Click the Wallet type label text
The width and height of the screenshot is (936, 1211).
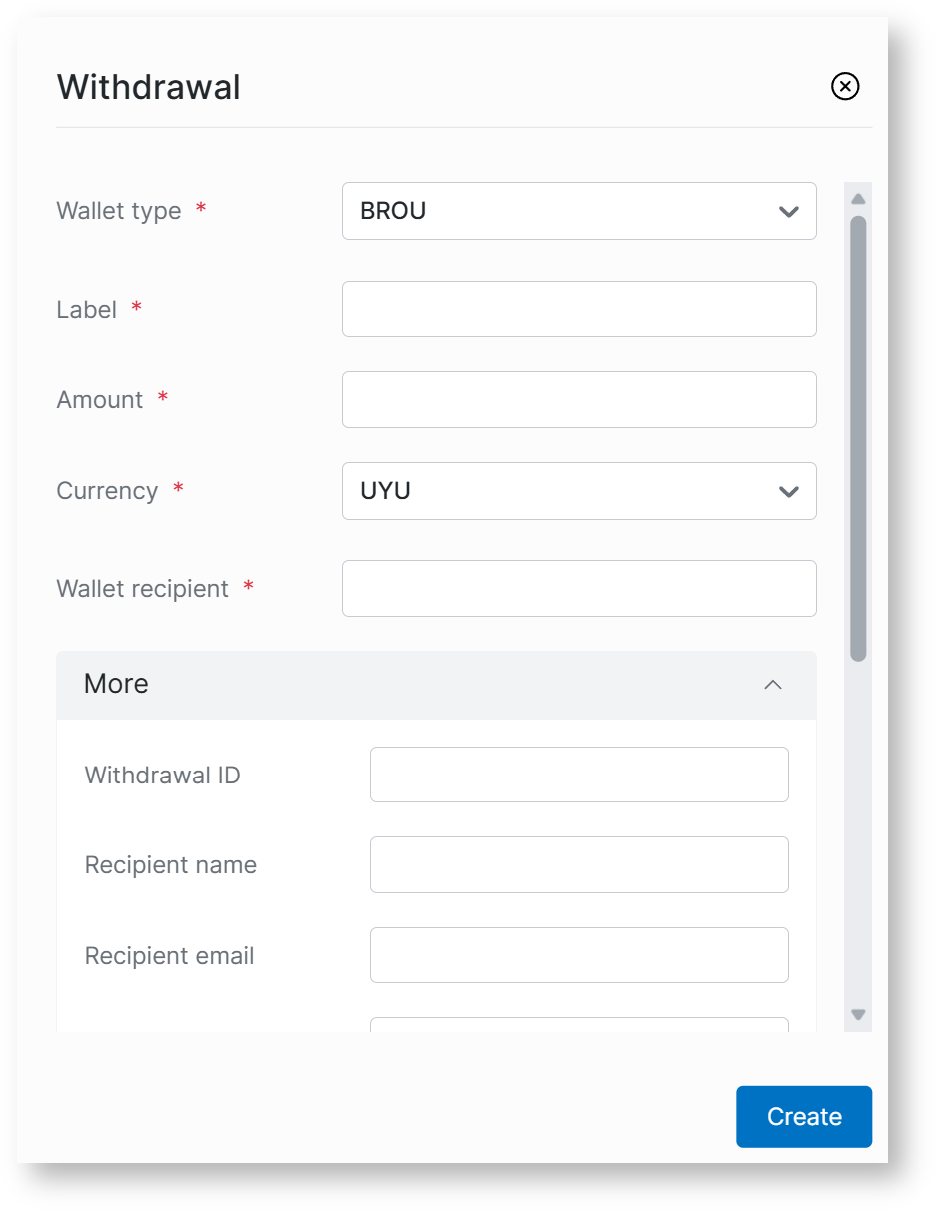pyautogui.click(x=119, y=211)
